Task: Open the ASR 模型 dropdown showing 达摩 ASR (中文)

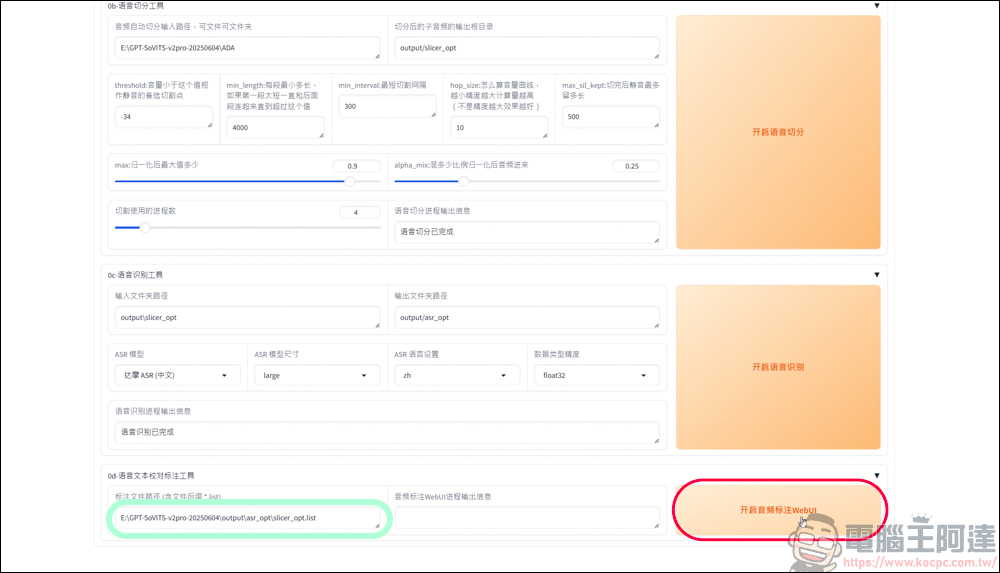Action: coord(177,375)
